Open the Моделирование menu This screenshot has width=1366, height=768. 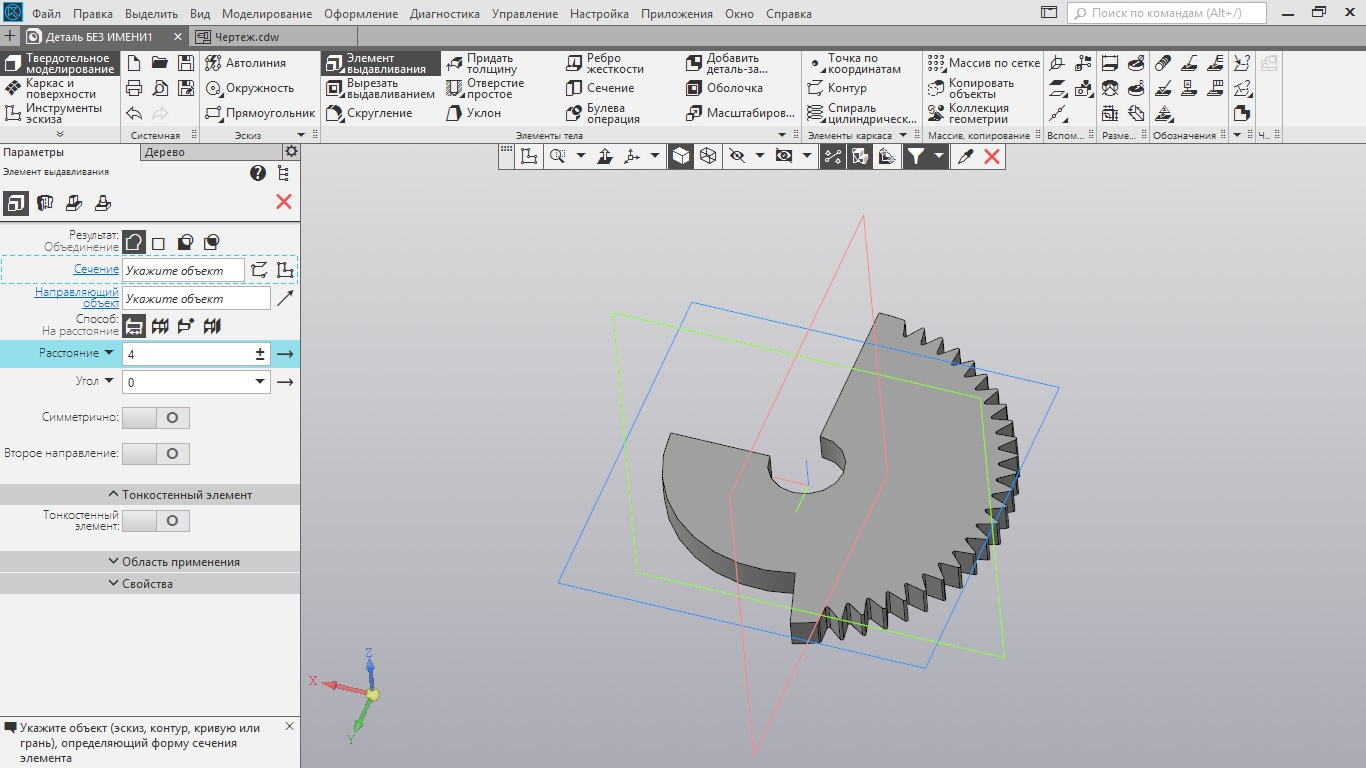click(266, 14)
